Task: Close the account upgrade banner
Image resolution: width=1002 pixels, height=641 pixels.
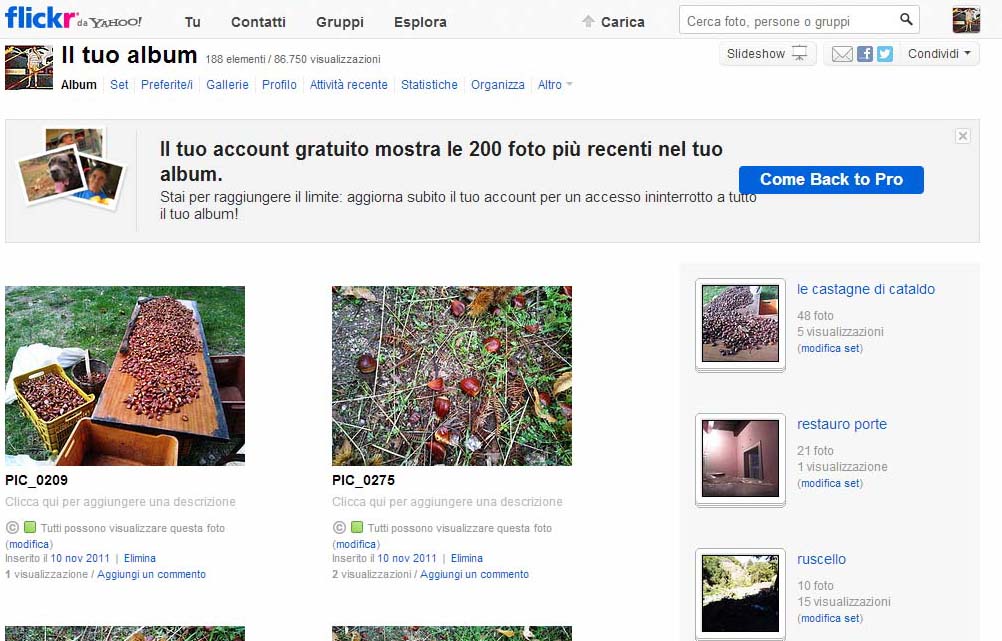Action: [x=962, y=136]
